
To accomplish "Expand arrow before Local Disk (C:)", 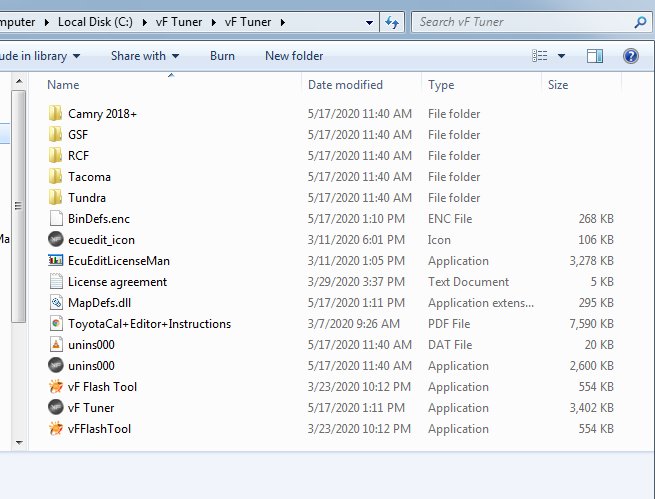I will 46,22.
